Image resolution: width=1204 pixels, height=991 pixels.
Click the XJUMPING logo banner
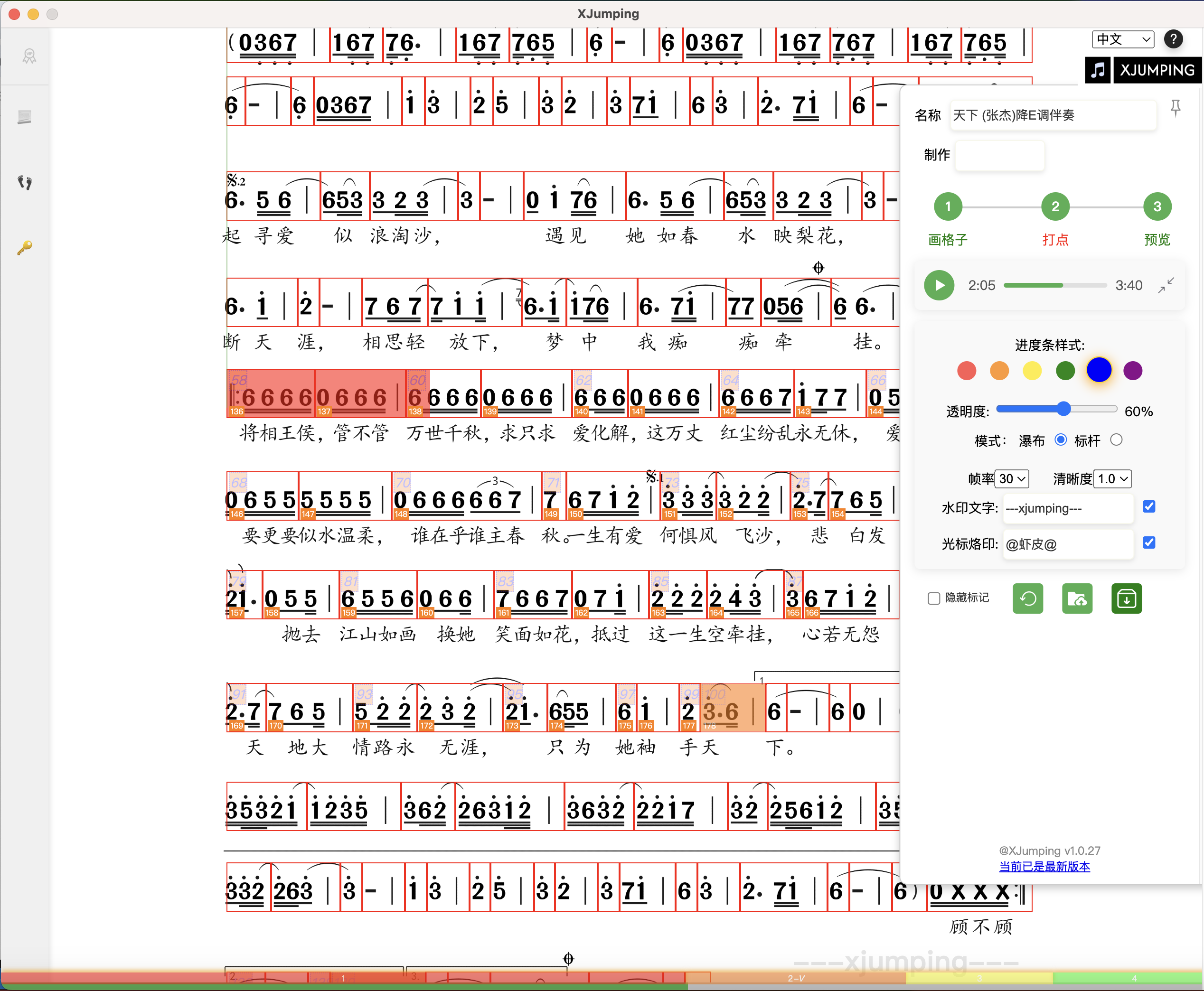pos(1157,70)
